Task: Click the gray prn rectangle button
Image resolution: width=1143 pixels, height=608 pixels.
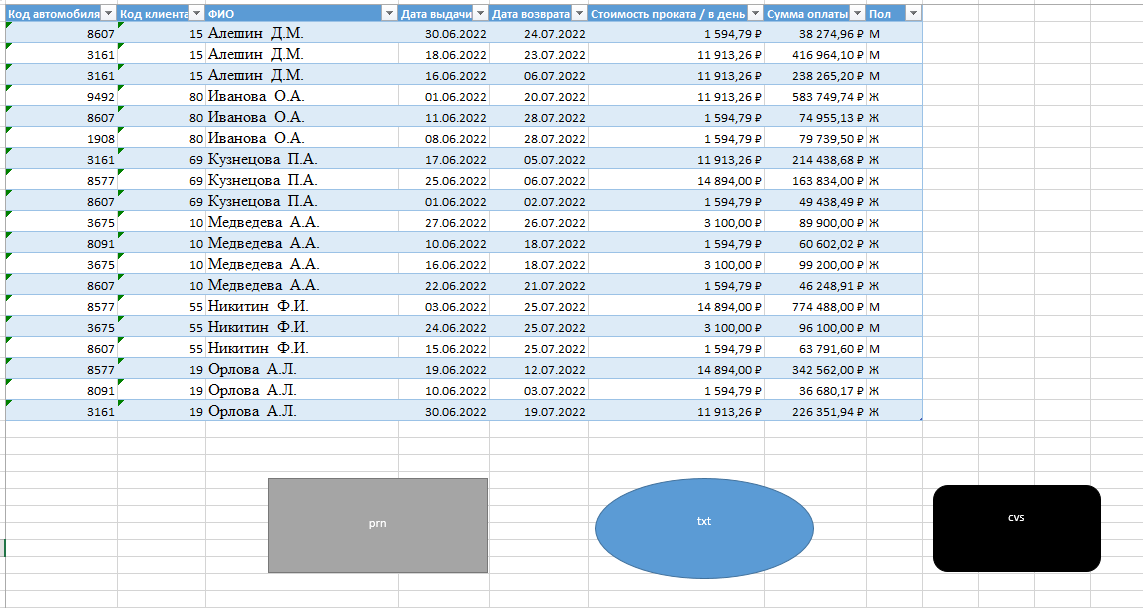Action: 378,525
